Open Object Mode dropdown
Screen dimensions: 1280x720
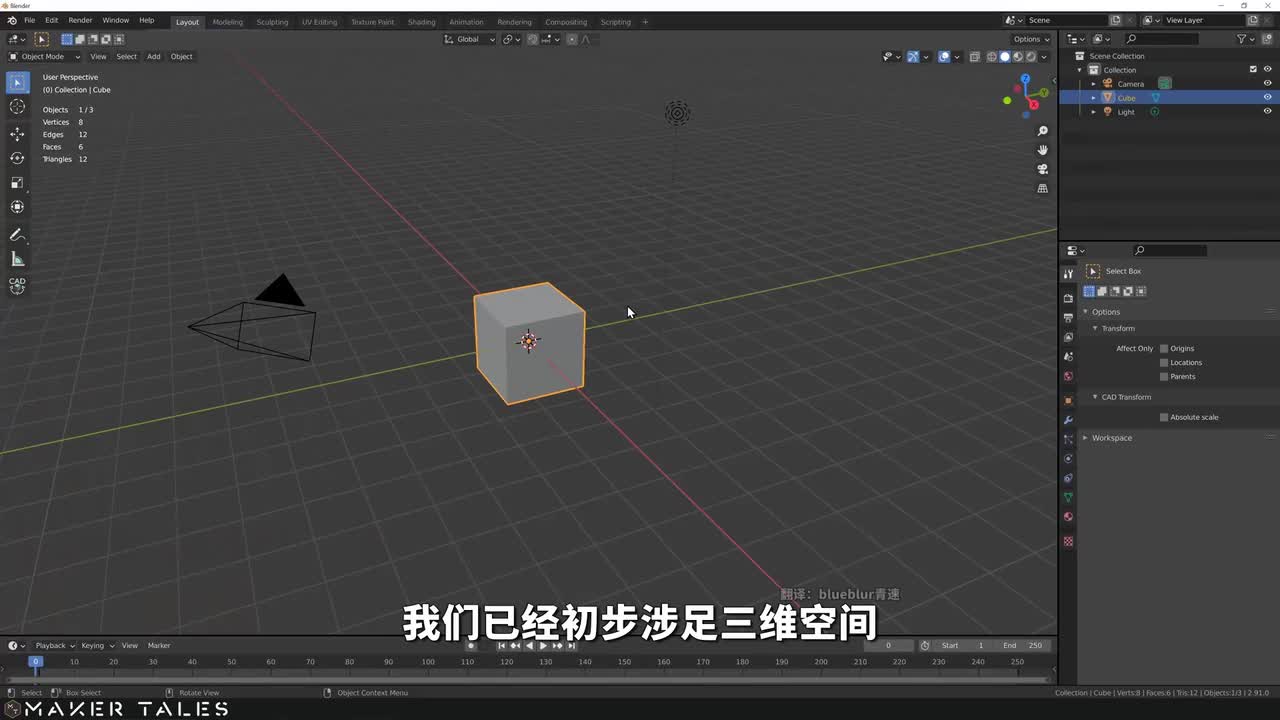click(x=45, y=56)
